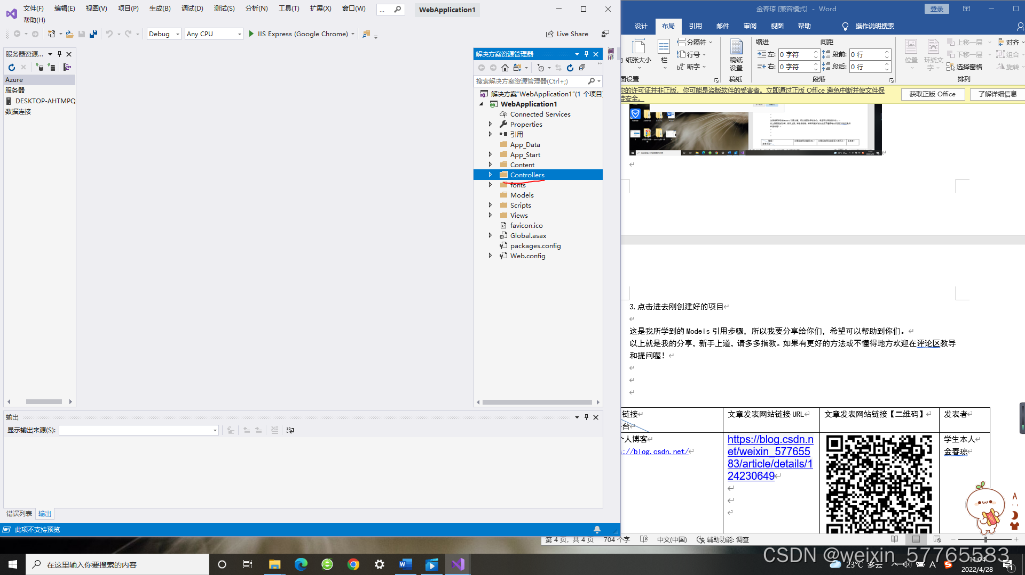The width and height of the screenshot is (1025, 575).
Task: Pin the Server Explorer panel
Action: (x=59, y=54)
